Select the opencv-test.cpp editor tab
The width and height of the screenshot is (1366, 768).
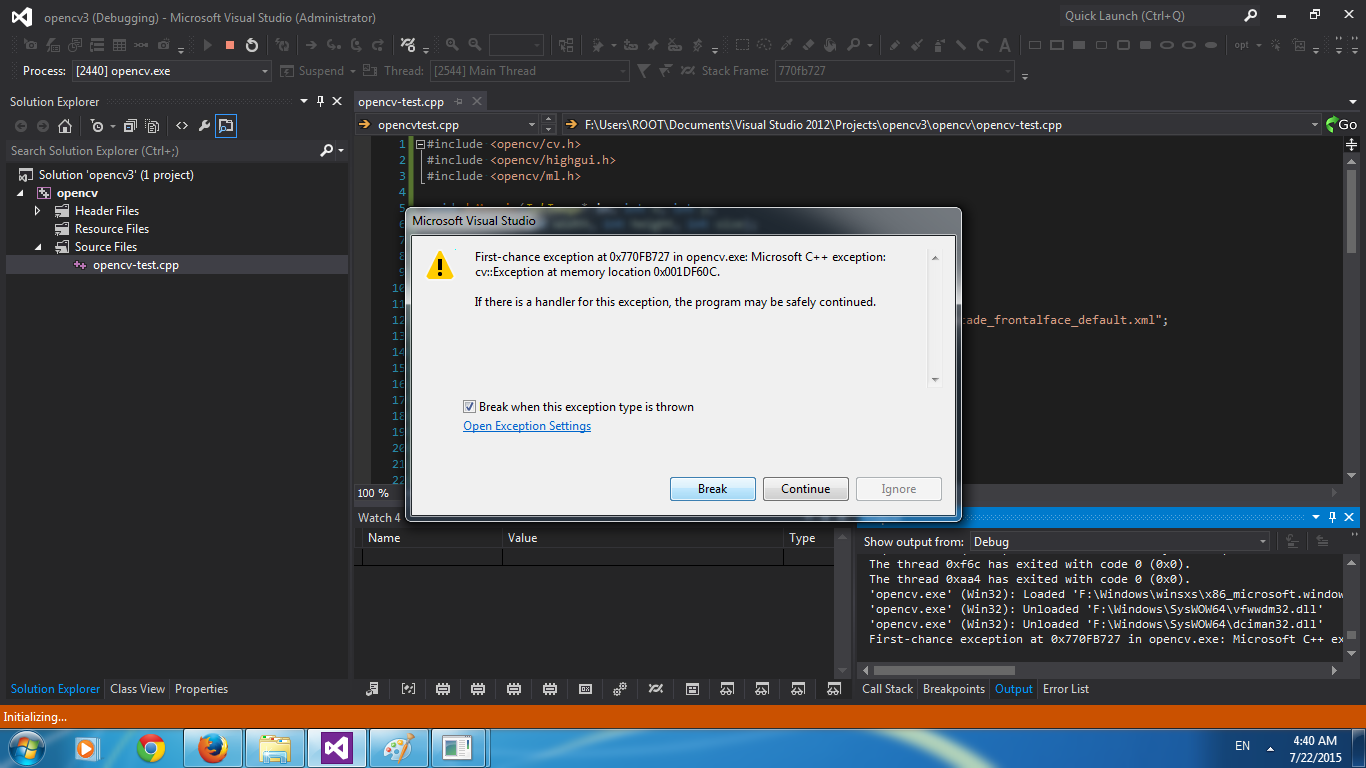pos(401,102)
